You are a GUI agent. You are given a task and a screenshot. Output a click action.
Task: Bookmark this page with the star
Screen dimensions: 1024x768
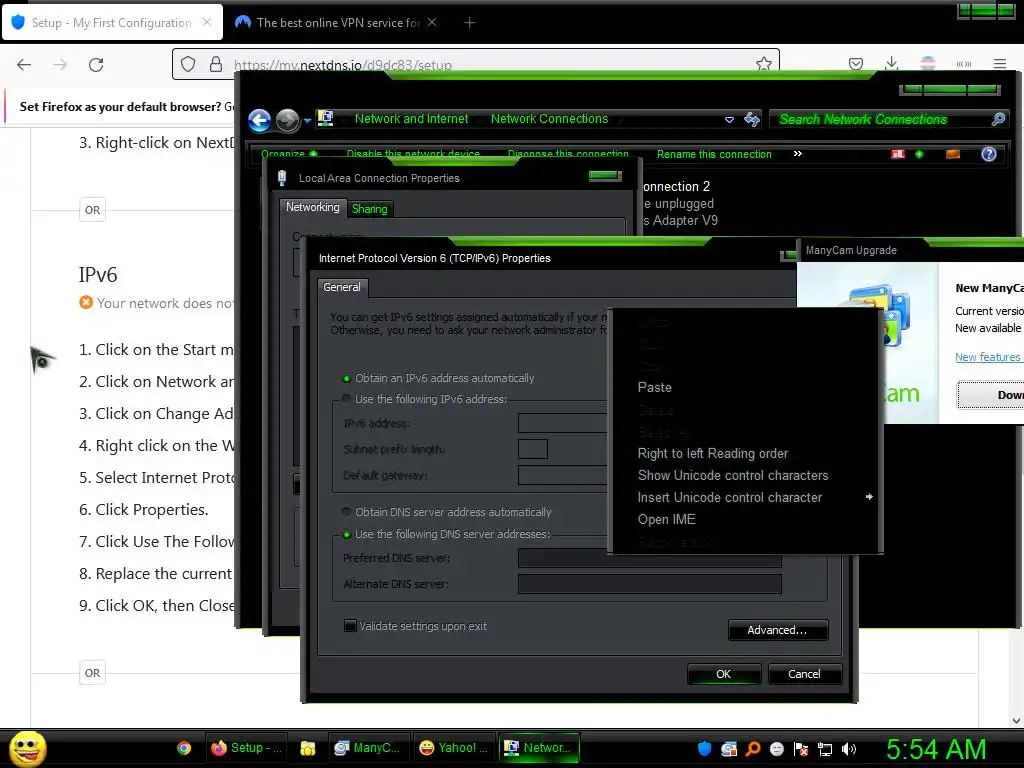pyautogui.click(x=763, y=64)
